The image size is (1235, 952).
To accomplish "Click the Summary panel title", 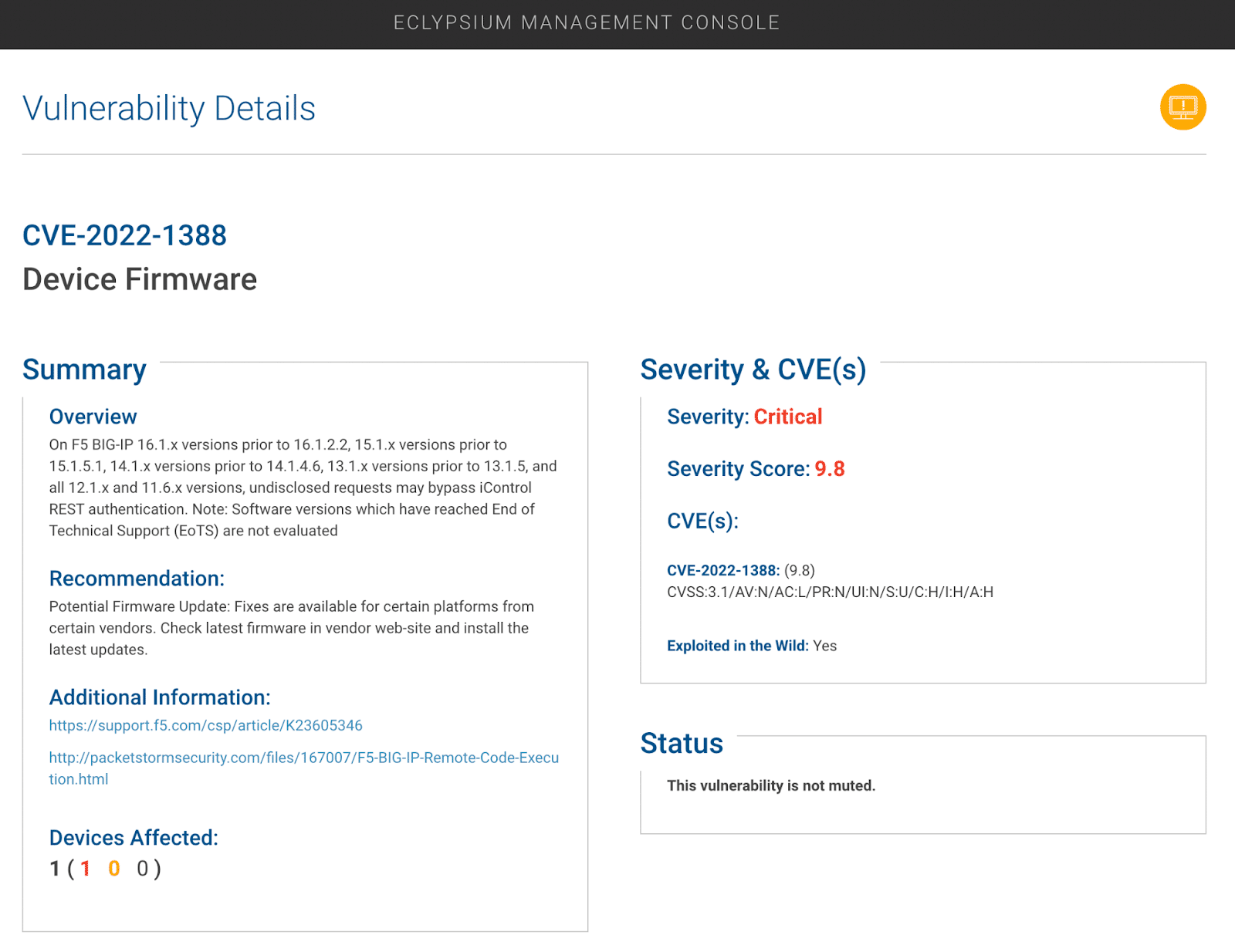I will (x=84, y=370).
